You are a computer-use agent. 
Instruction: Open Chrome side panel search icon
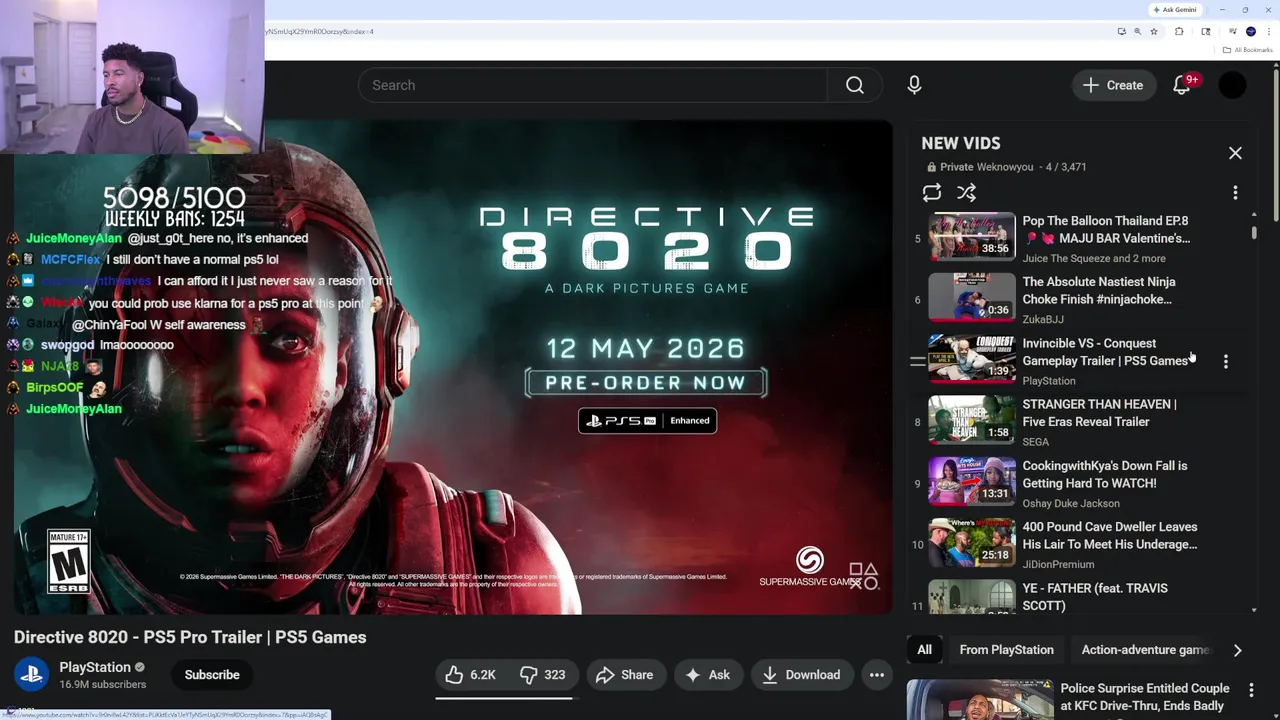coord(1206,31)
